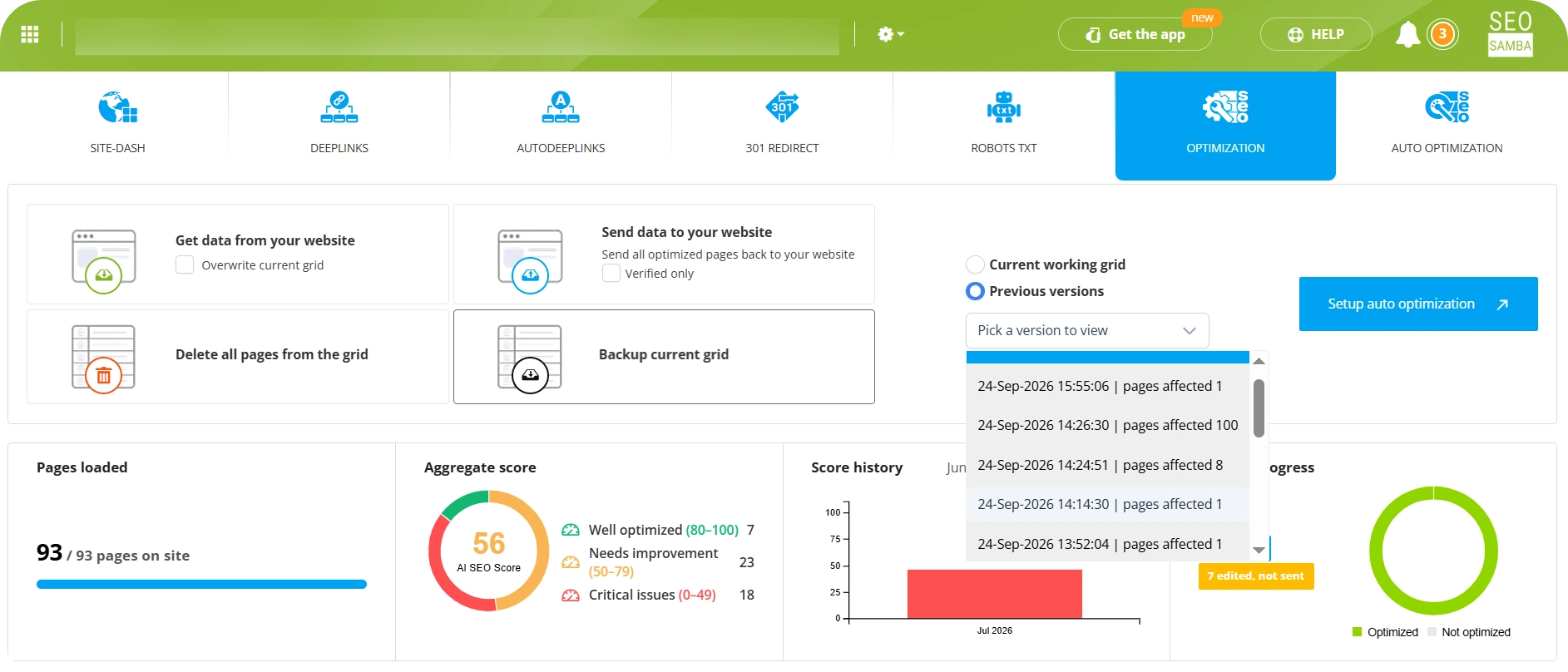The width and height of the screenshot is (1568, 672).
Task: Open the apps grid menu icon
Action: click(x=30, y=34)
